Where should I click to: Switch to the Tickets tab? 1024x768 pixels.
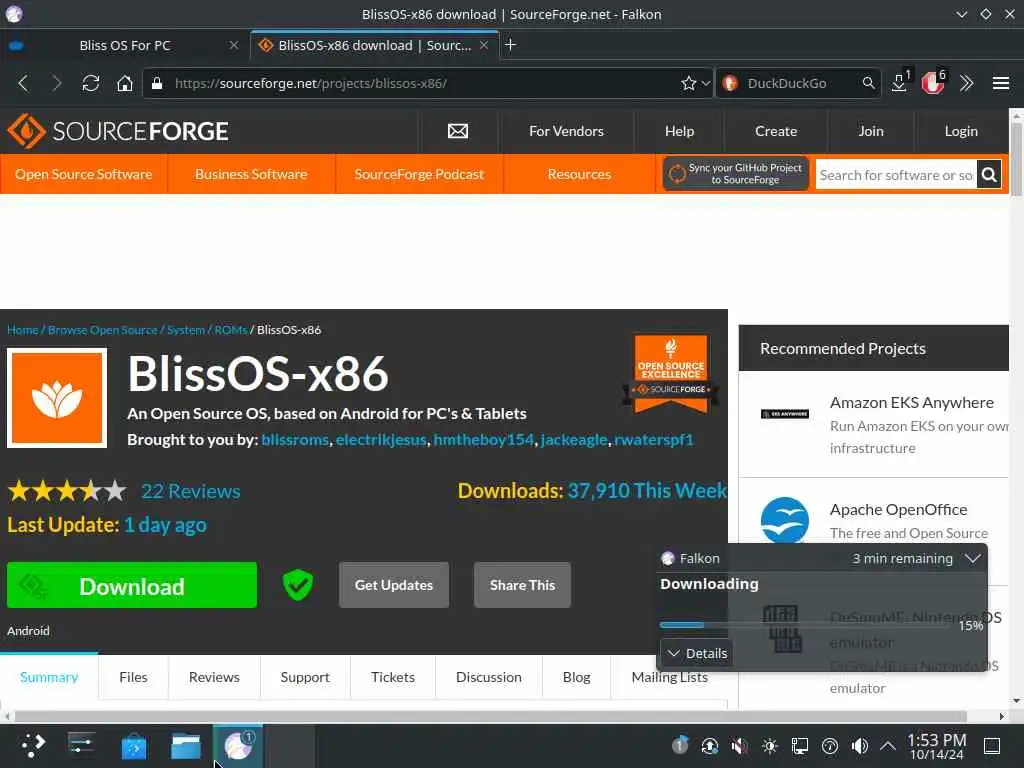392,677
